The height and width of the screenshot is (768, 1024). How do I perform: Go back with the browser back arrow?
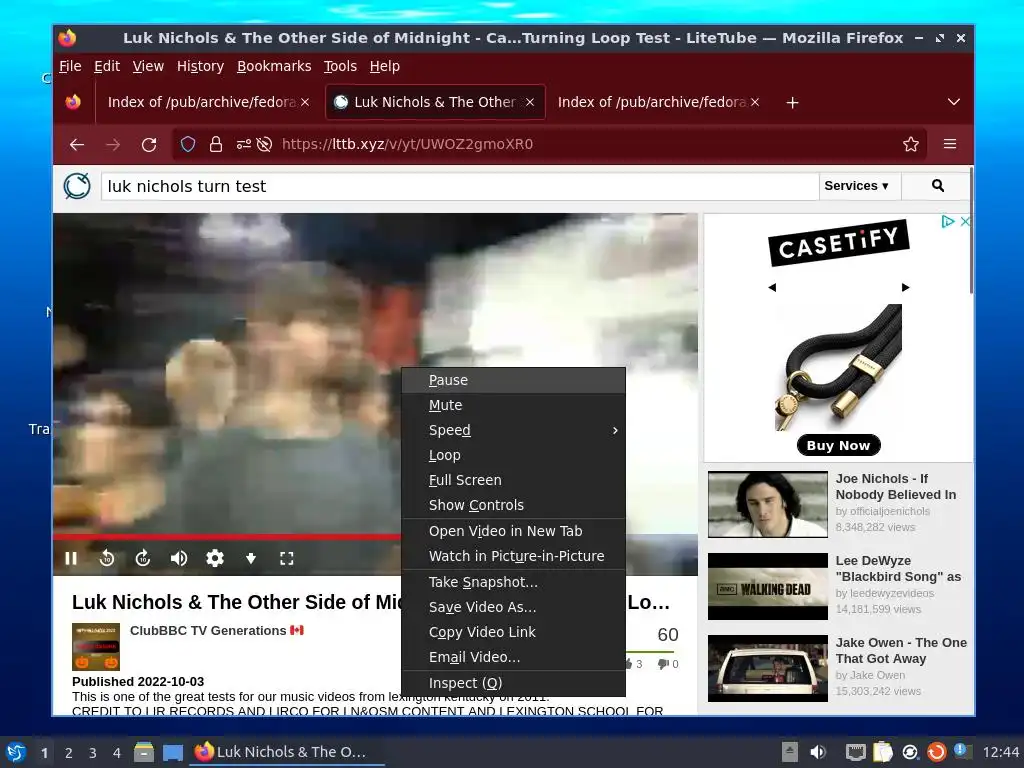pos(77,144)
